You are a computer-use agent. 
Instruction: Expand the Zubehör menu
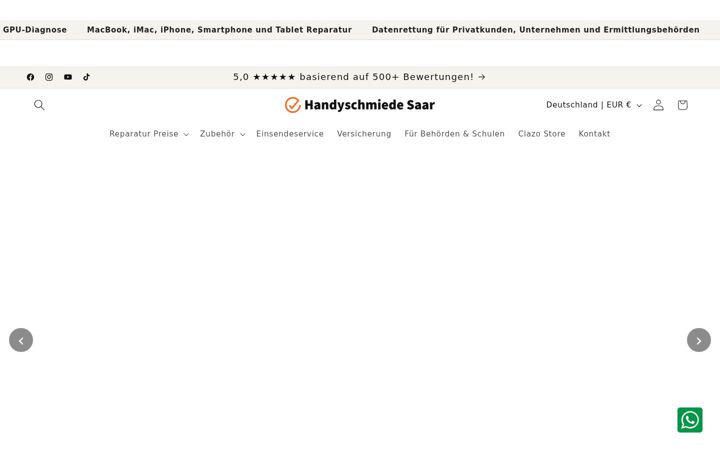tap(222, 134)
